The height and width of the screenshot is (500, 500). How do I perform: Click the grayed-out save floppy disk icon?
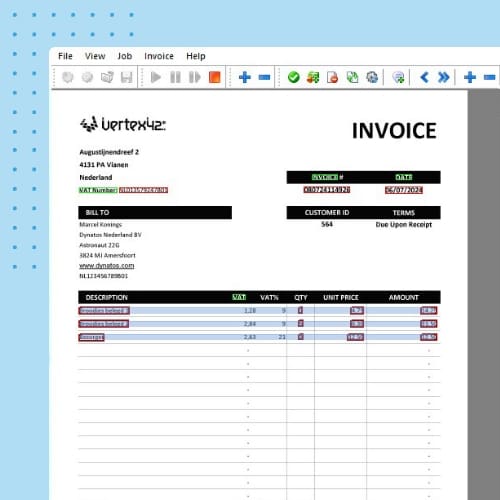[127, 77]
